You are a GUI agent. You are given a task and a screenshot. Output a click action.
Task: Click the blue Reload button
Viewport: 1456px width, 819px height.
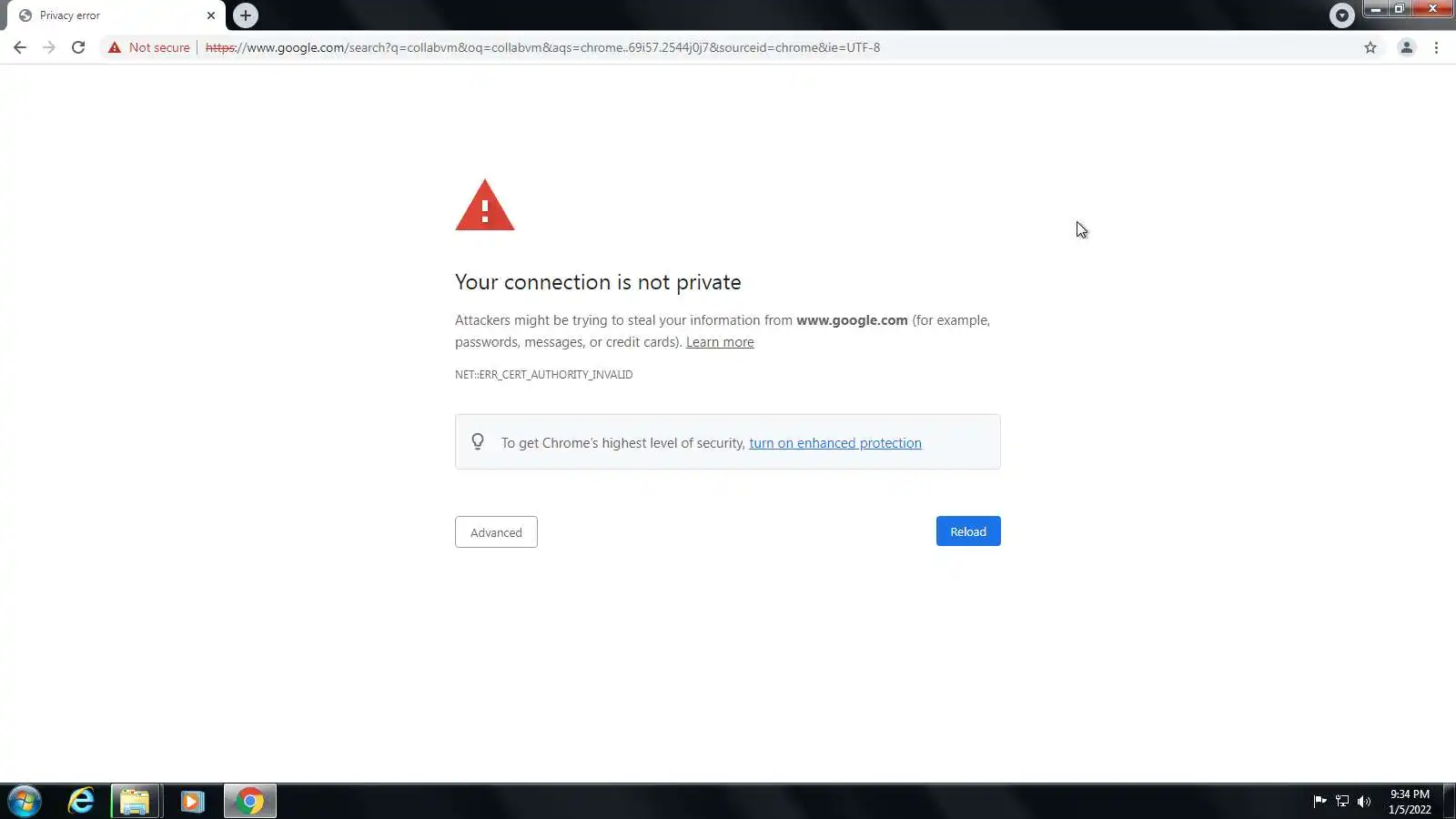tap(968, 531)
